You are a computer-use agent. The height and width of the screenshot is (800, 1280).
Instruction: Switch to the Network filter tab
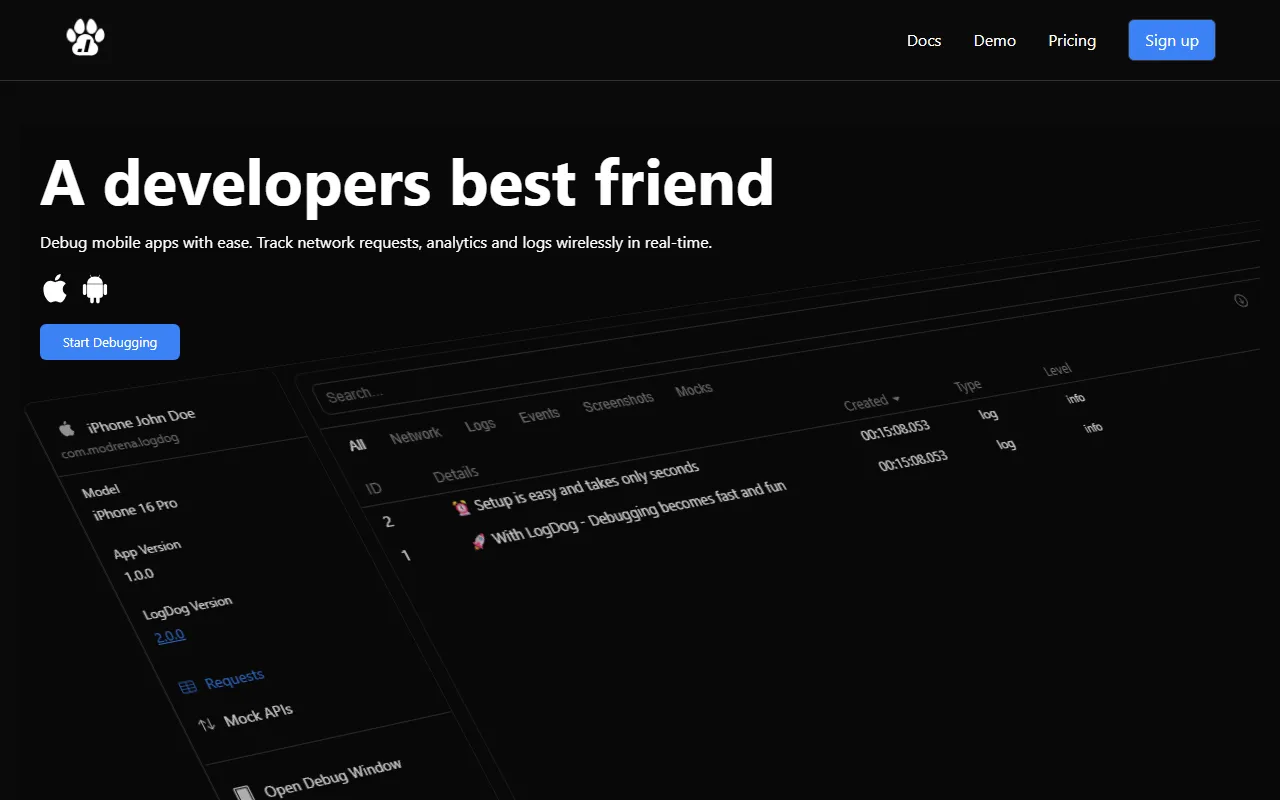click(415, 435)
